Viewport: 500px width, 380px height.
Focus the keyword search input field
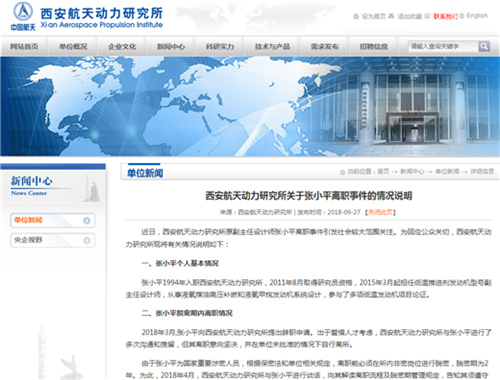(x=443, y=46)
